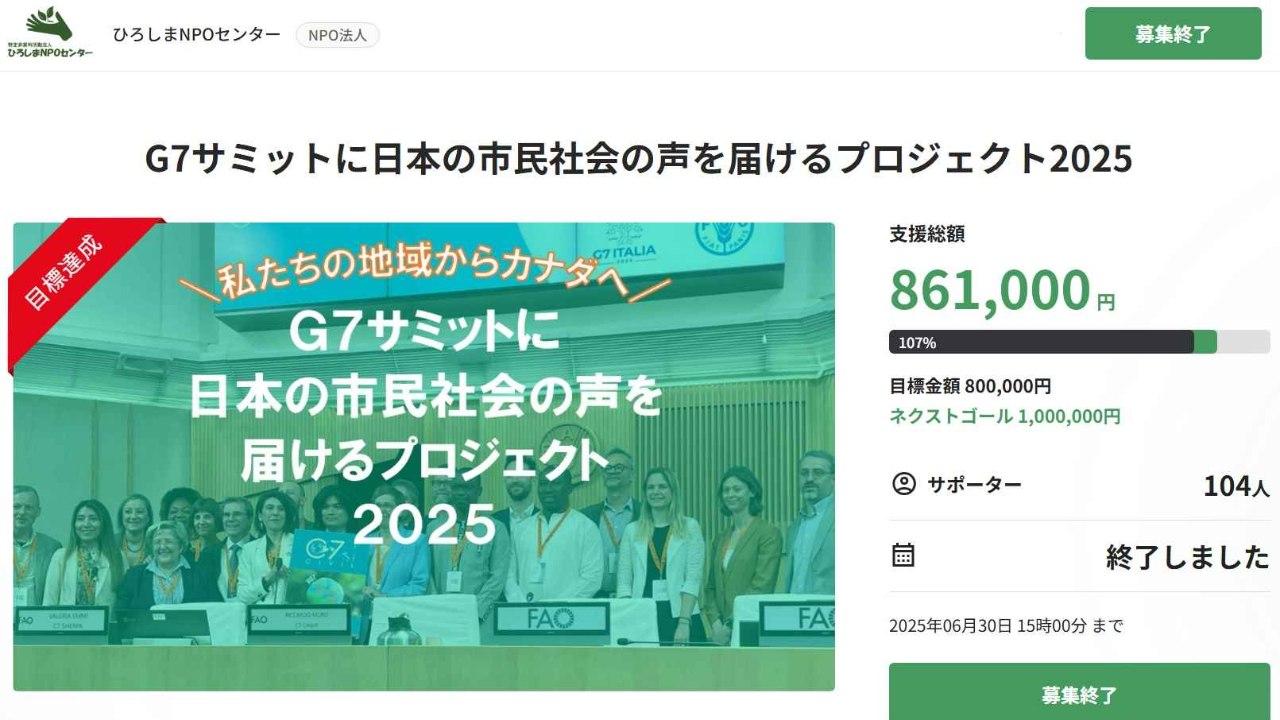
Task: Click the 終了しました status text
Action: tap(1187, 557)
